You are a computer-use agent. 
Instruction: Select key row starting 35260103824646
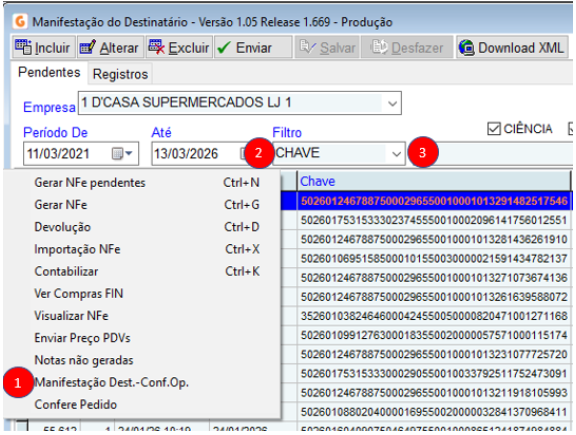(x=434, y=316)
